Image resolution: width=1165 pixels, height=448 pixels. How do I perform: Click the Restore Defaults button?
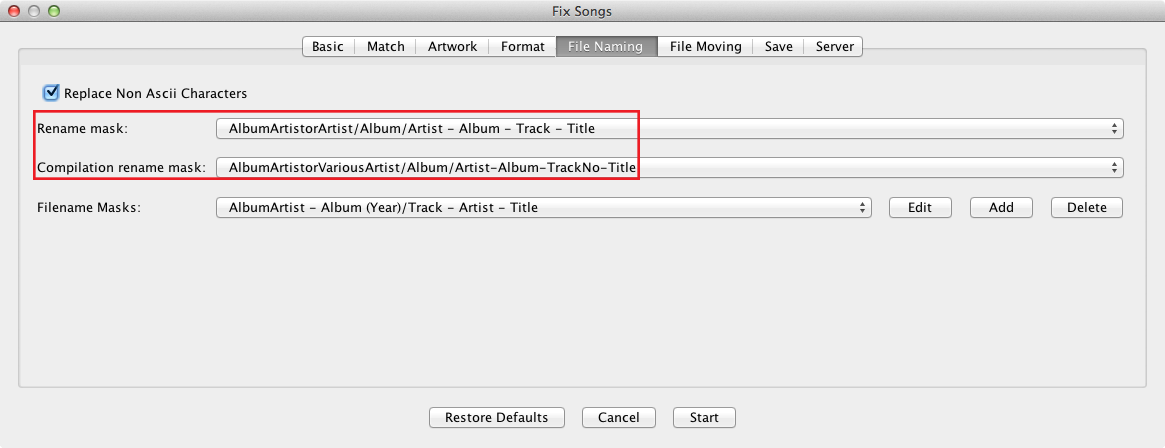pos(496,418)
